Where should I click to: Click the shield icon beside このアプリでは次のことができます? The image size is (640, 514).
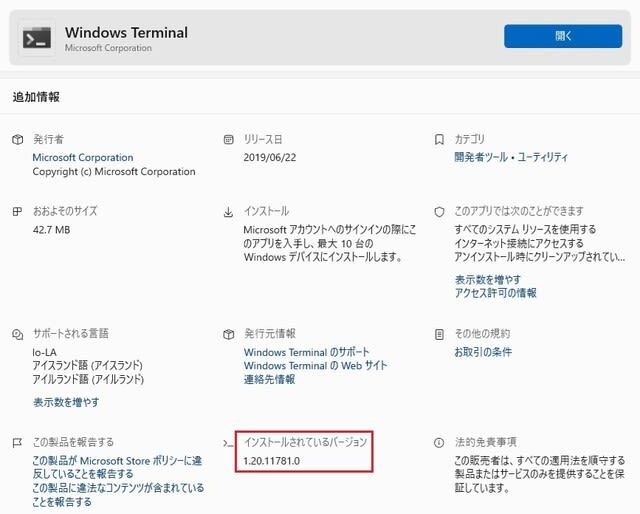(439, 212)
